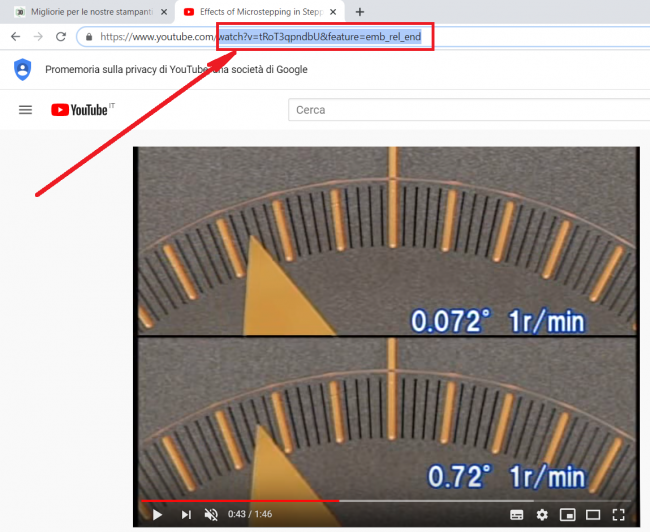Image resolution: width=650 pixels, height=532 pixels.
Task: Play the video with the play button
Action: pyautogui.click(x=157, y=514)
